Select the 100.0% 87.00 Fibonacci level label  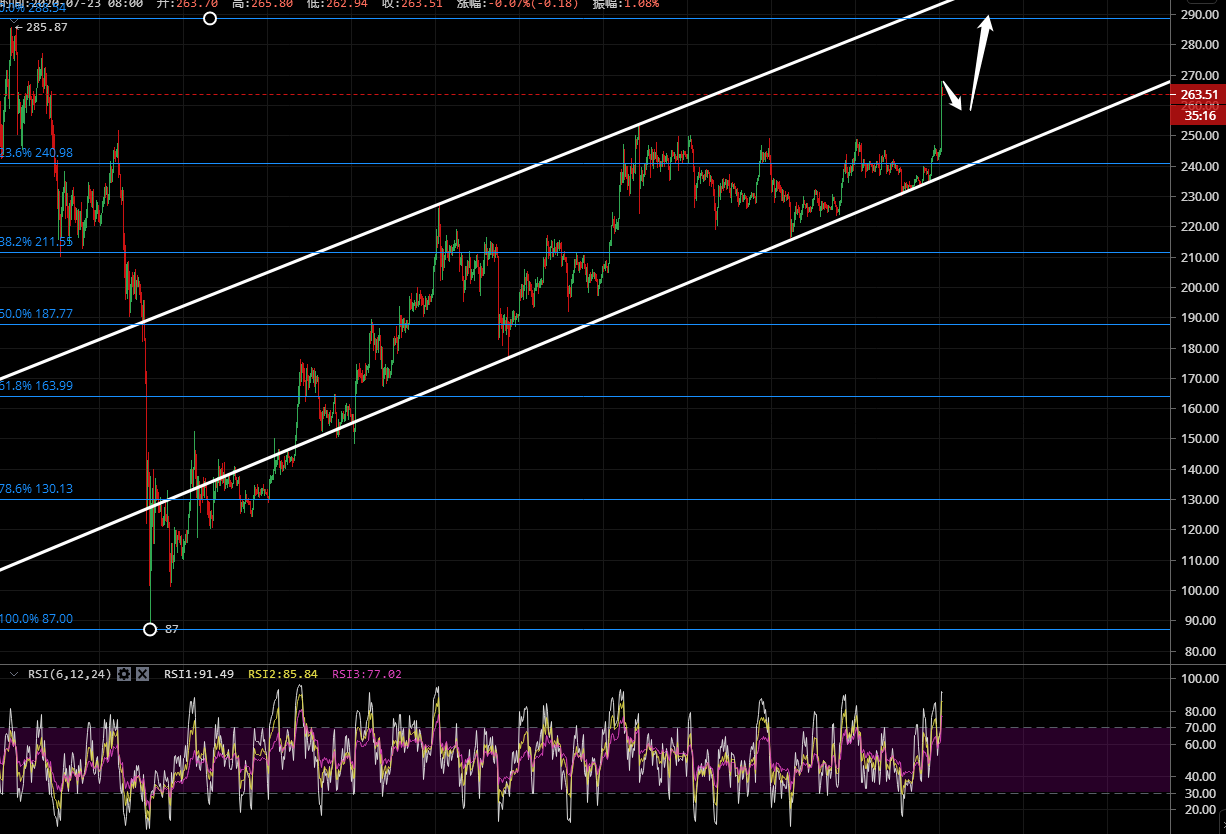[x=37, y=619]
